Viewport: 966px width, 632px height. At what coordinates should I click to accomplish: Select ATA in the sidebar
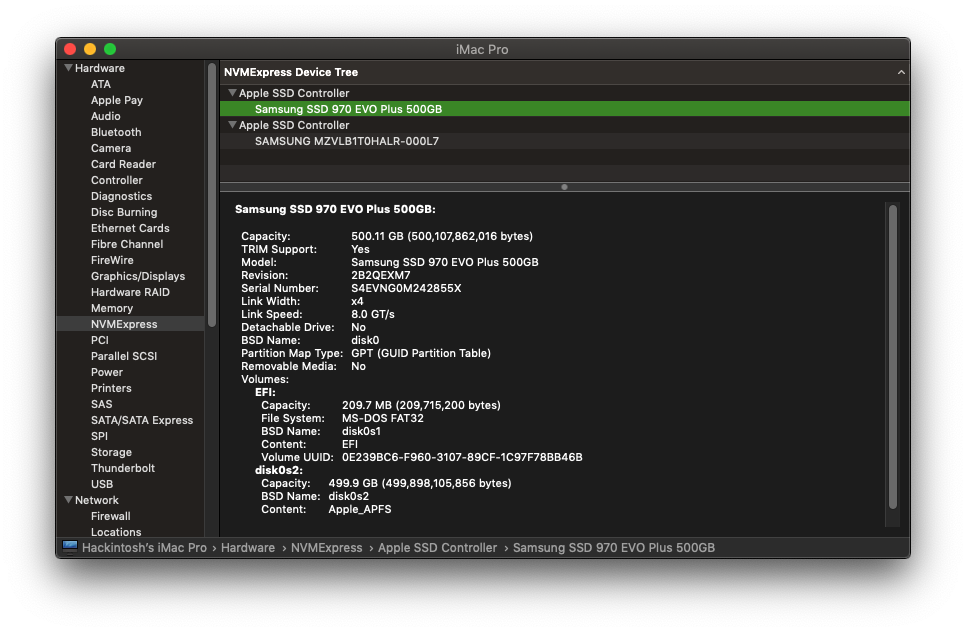[101, 84]
